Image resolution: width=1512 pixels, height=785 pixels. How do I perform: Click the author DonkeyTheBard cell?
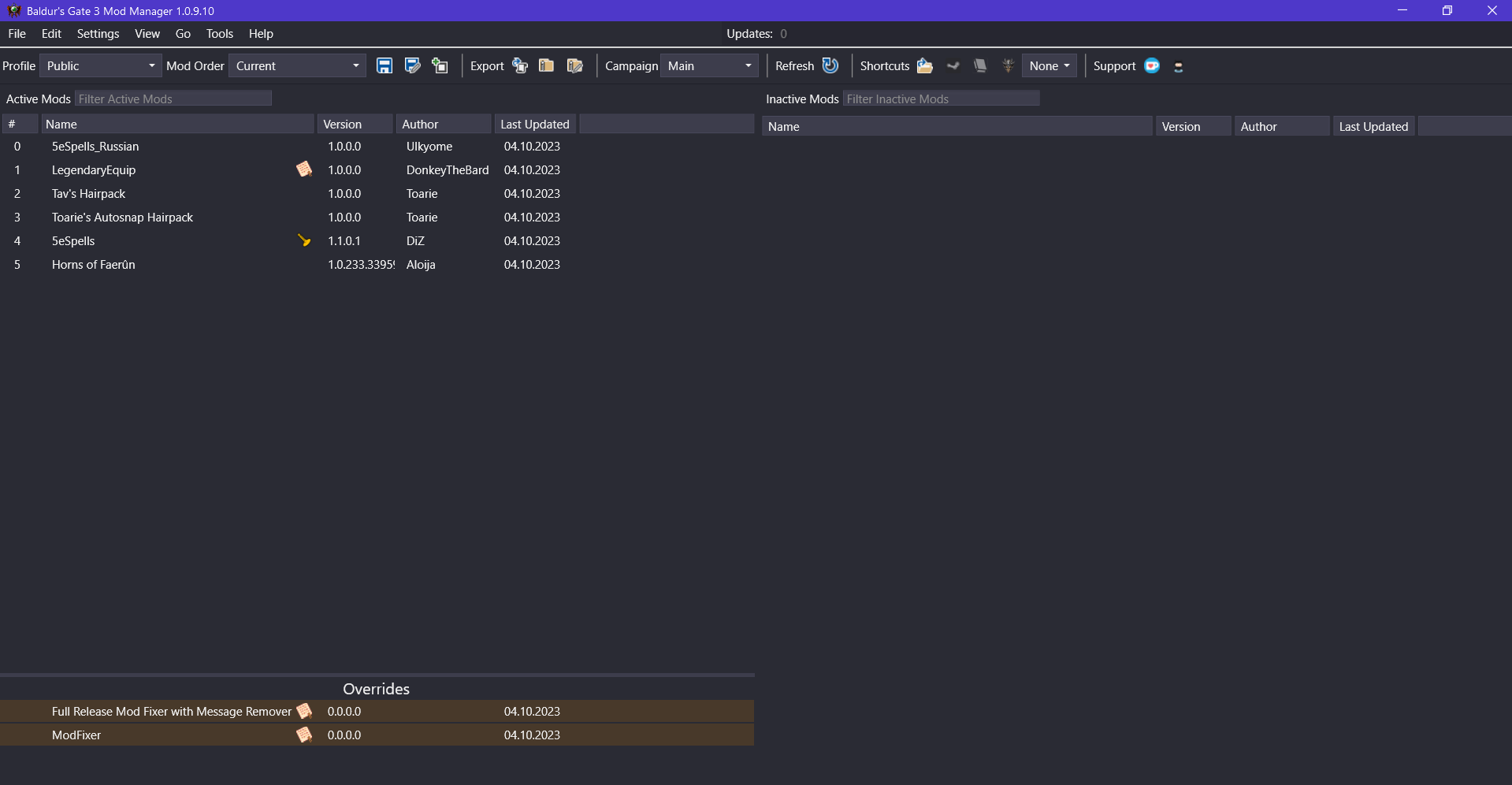click(448, 170)
